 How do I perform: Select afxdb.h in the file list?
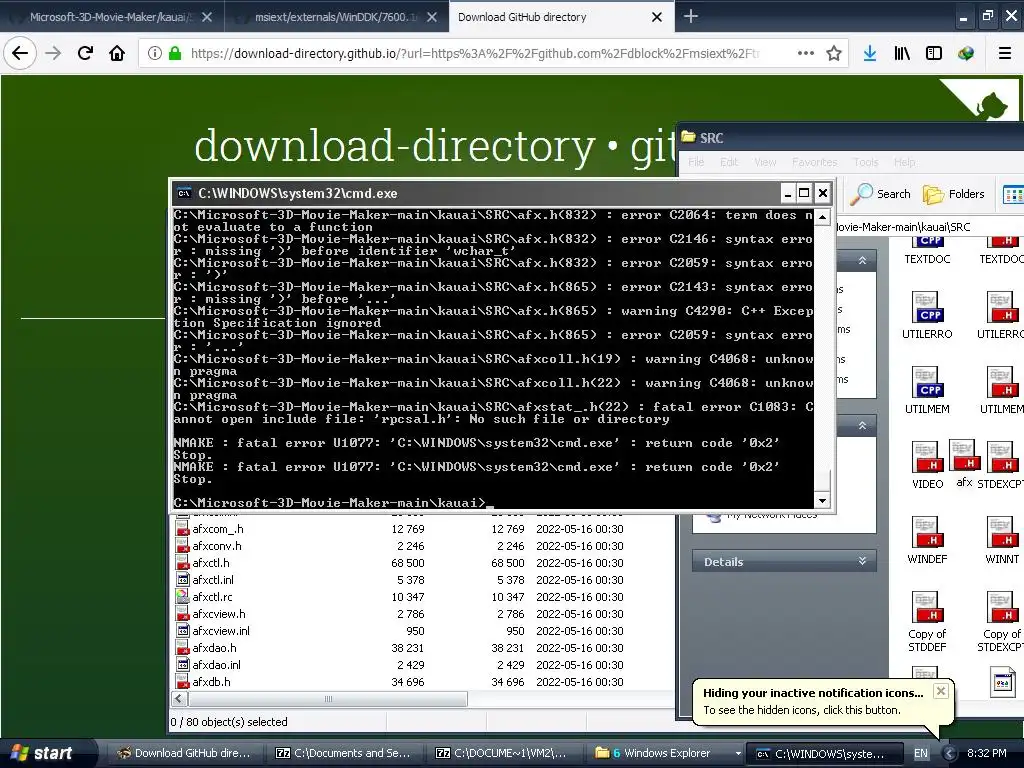point(211,682)
